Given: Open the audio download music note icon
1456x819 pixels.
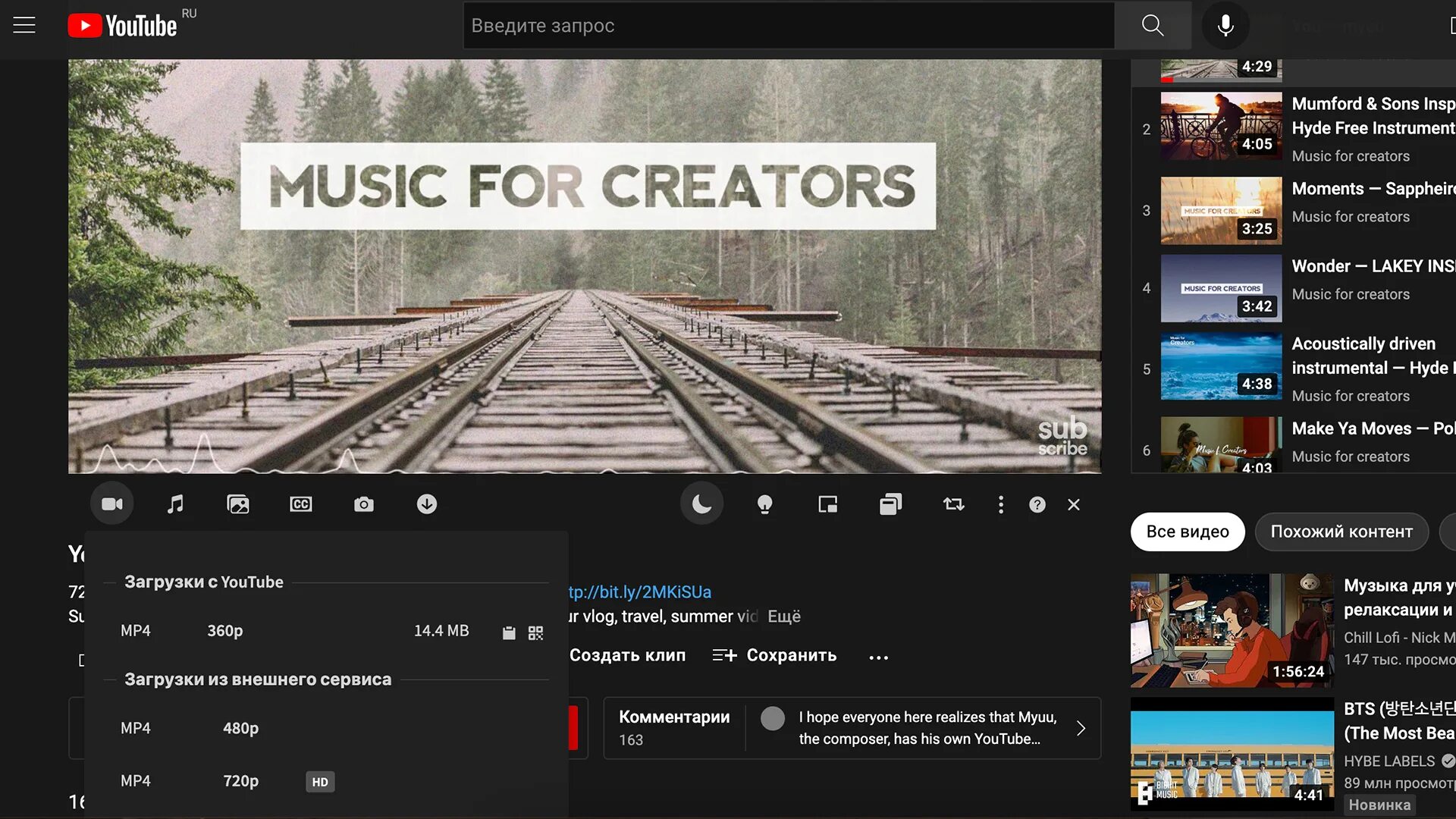Looking at the screenshot, I should click(x=175, y=504).
